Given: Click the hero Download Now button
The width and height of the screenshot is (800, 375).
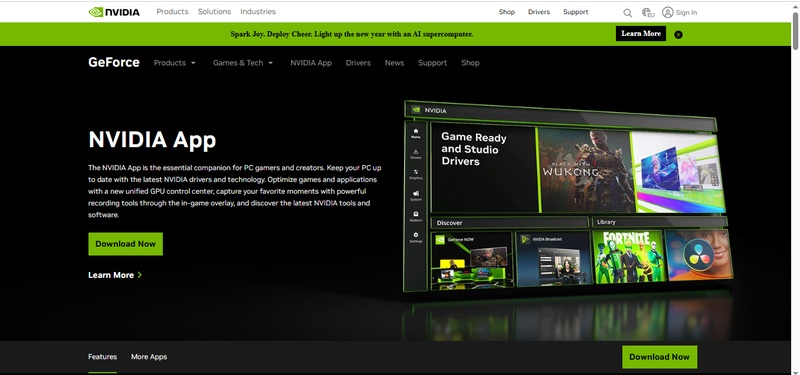Looking at the screenshot, I should tap(126, 244).
